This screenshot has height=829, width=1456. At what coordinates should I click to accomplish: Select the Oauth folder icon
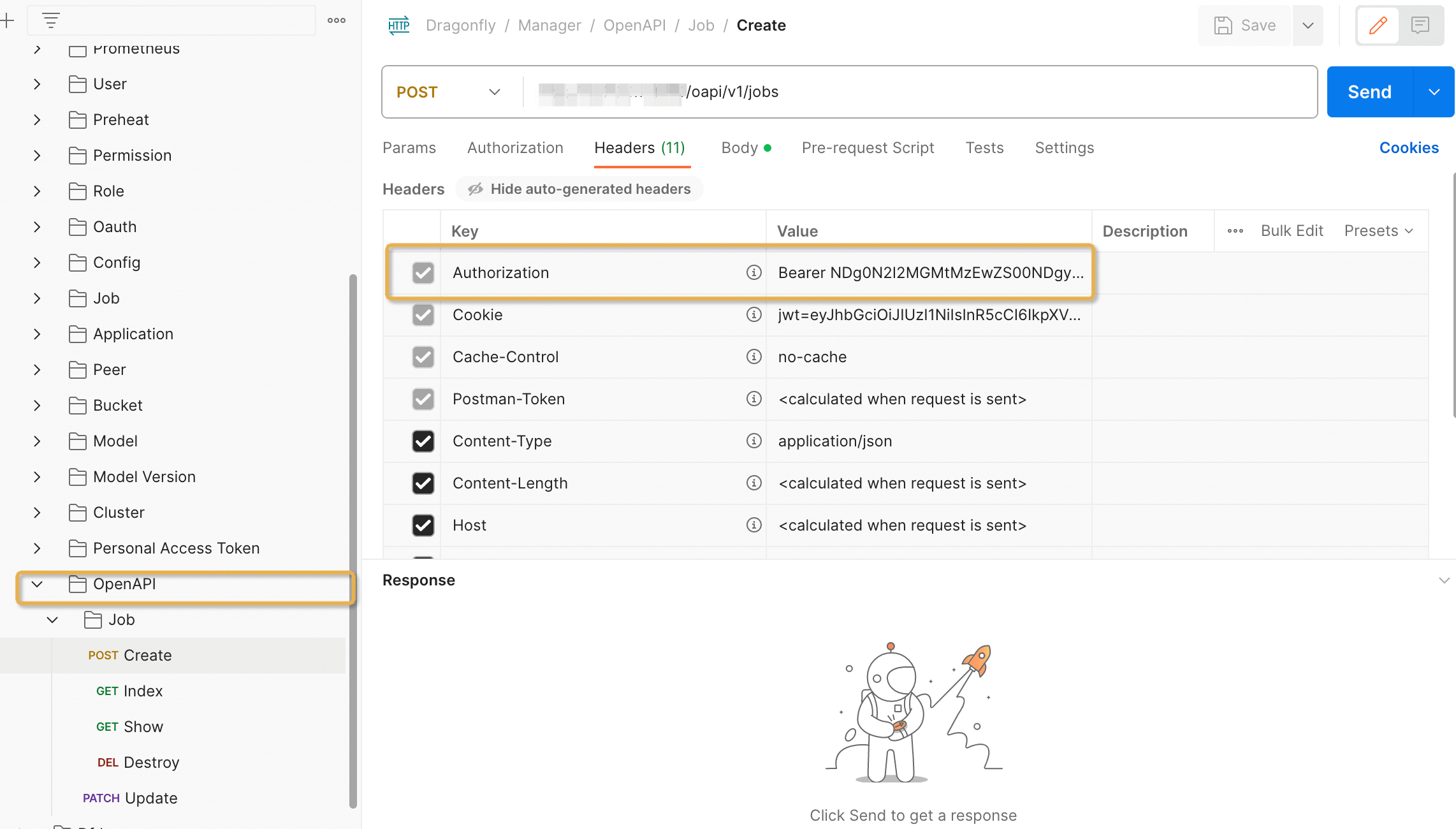point(78,227)
